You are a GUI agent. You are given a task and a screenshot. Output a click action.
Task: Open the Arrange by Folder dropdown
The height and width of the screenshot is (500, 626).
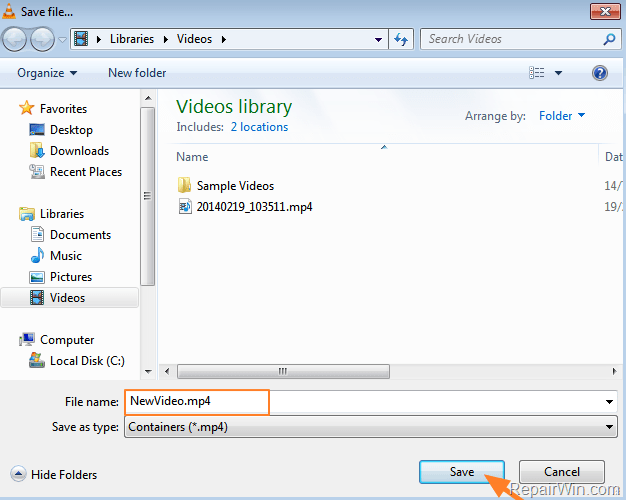pyautogui.click(x=562, y=116)
